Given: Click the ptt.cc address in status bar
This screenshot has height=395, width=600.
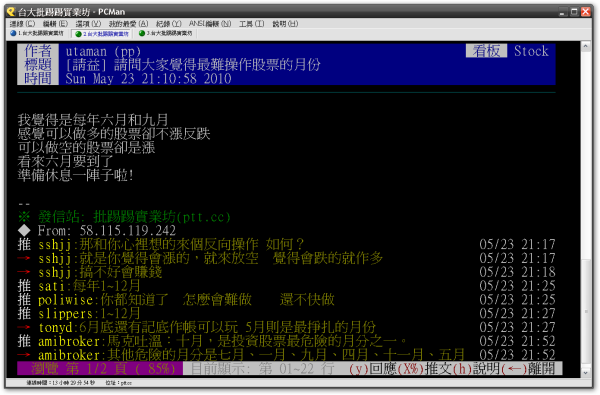Looking at the screenshot, I should pos(119,383).
